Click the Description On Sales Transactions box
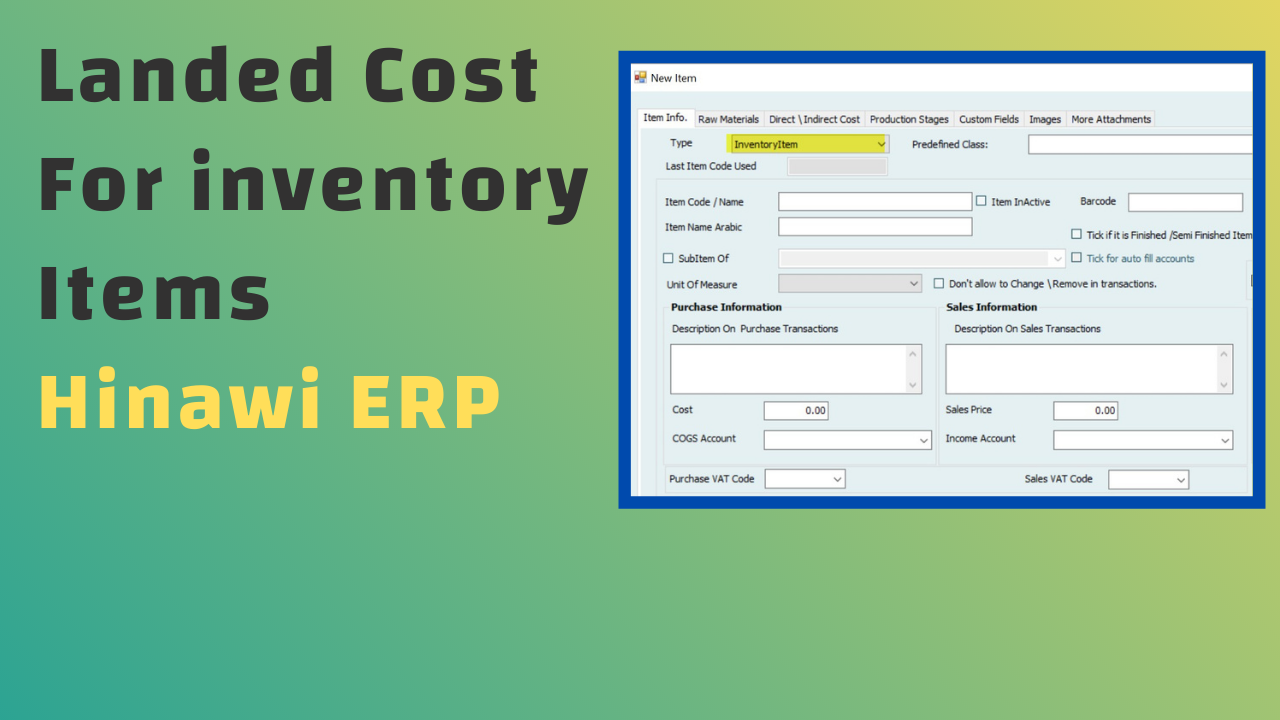The width and height of the screenshot is (1280, 720). [1089, 369]
